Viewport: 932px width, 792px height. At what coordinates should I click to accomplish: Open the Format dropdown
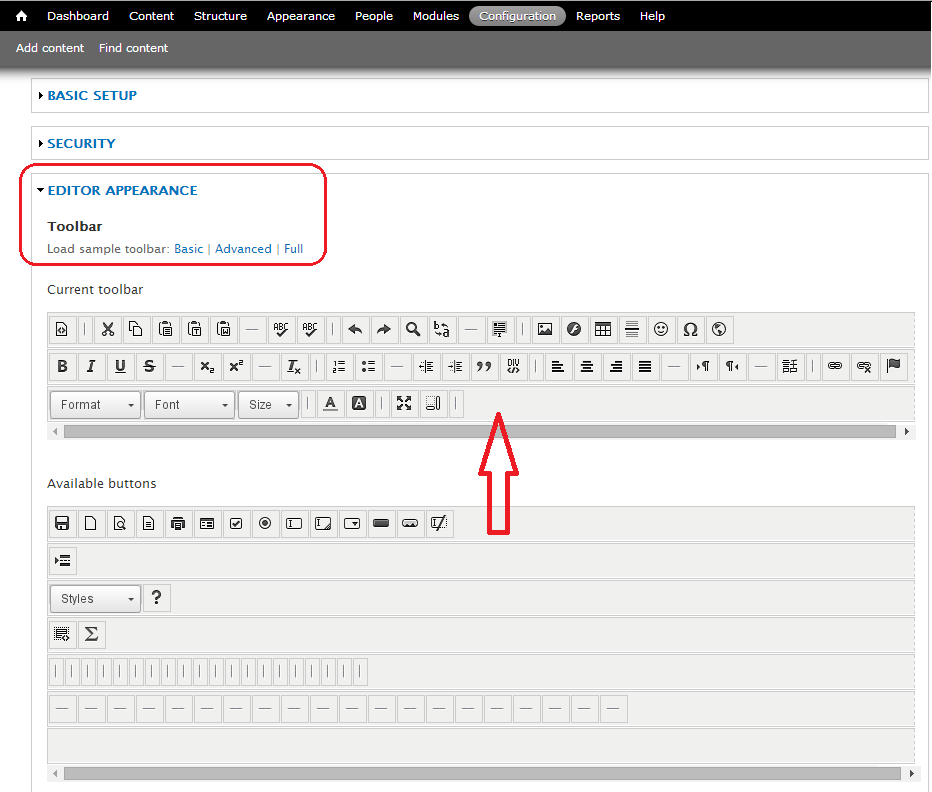[x=95, y=405]
